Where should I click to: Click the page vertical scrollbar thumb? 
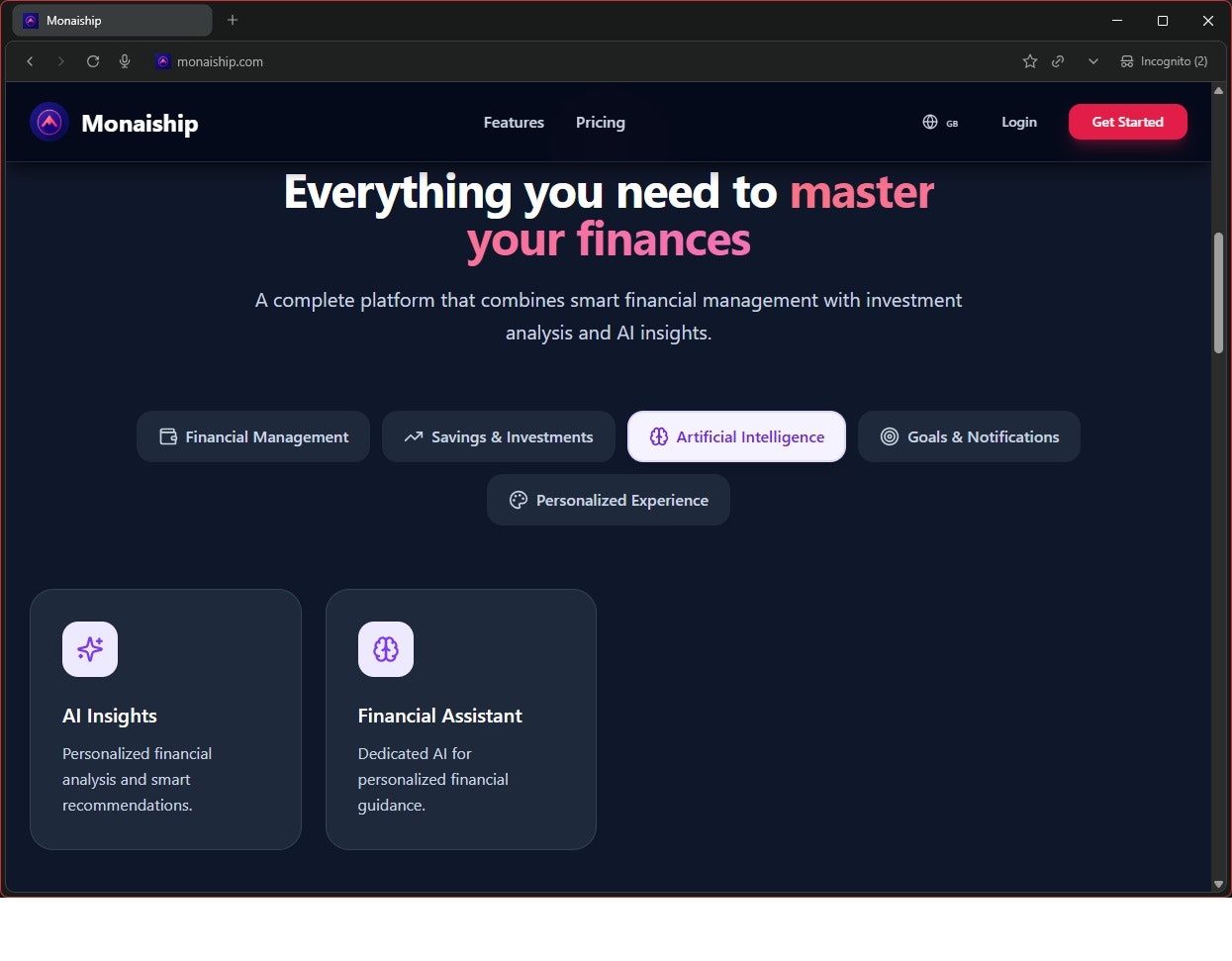[x=1219, y=293]
